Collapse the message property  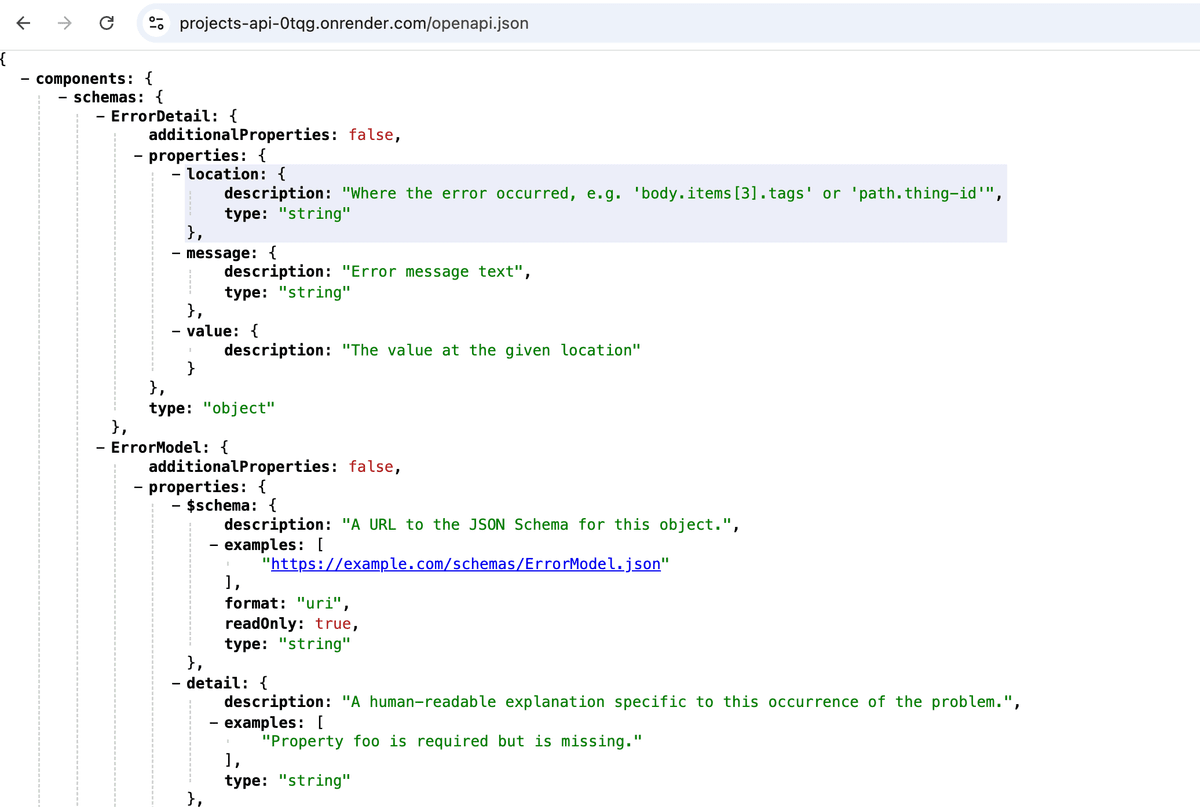(174, 252)
